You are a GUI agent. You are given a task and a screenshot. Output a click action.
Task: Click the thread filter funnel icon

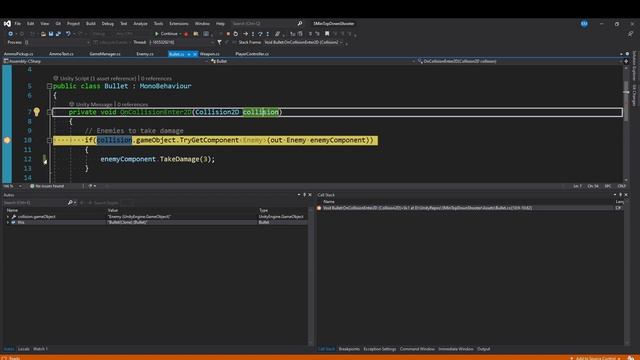click(220, 42)
